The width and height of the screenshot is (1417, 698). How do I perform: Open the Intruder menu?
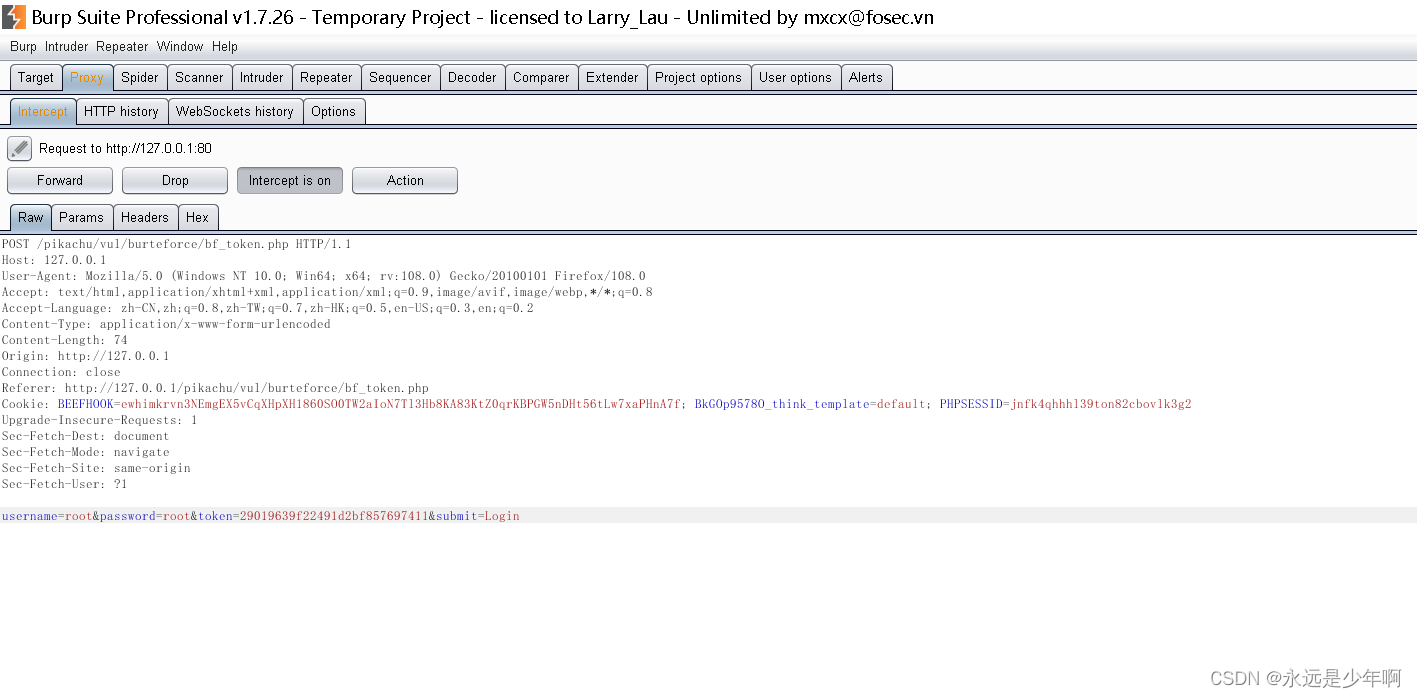(x=66, y=46)
